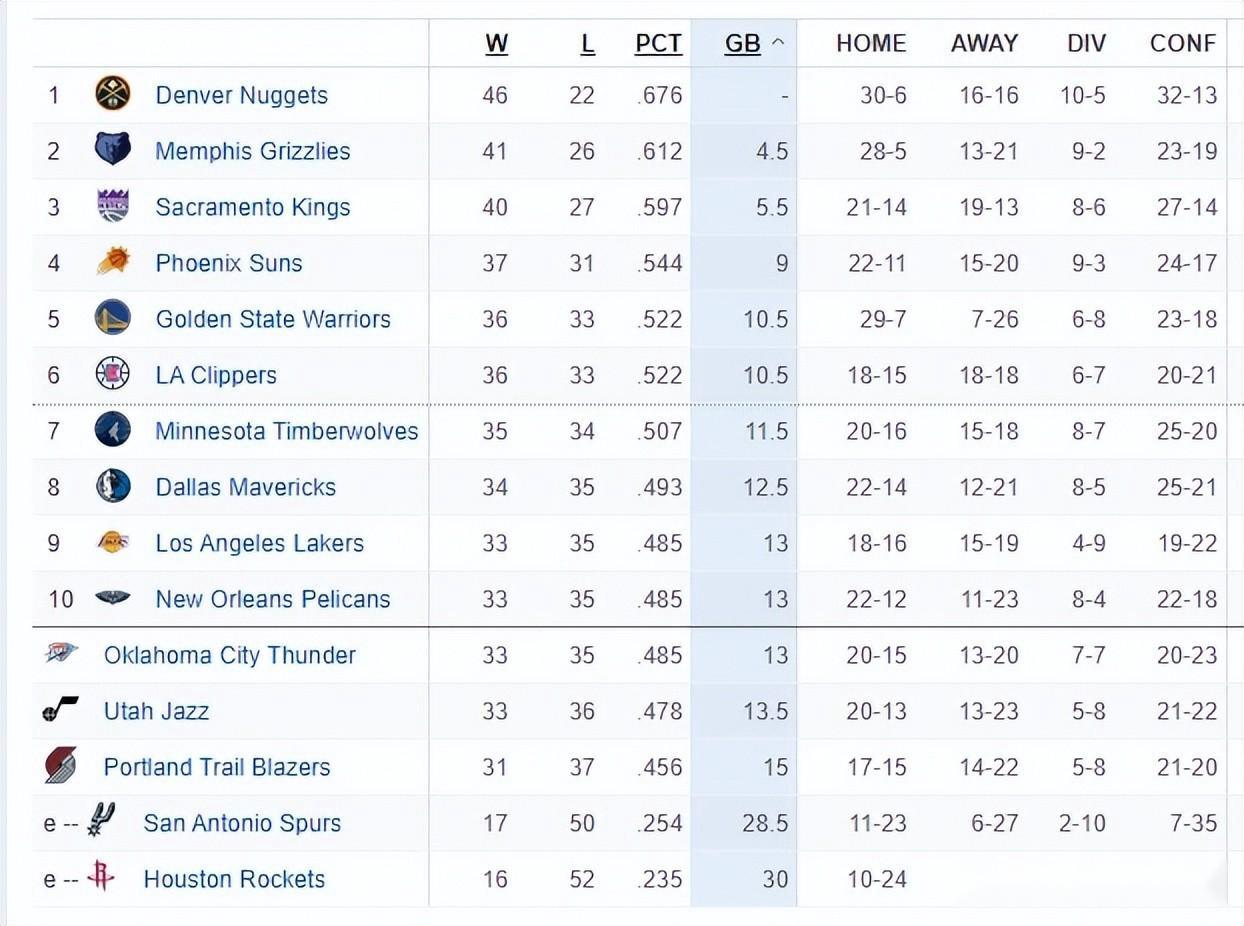Sort standings by W column header
Image resolution: width=1244 pixels, height=926 pixels.
496,44
